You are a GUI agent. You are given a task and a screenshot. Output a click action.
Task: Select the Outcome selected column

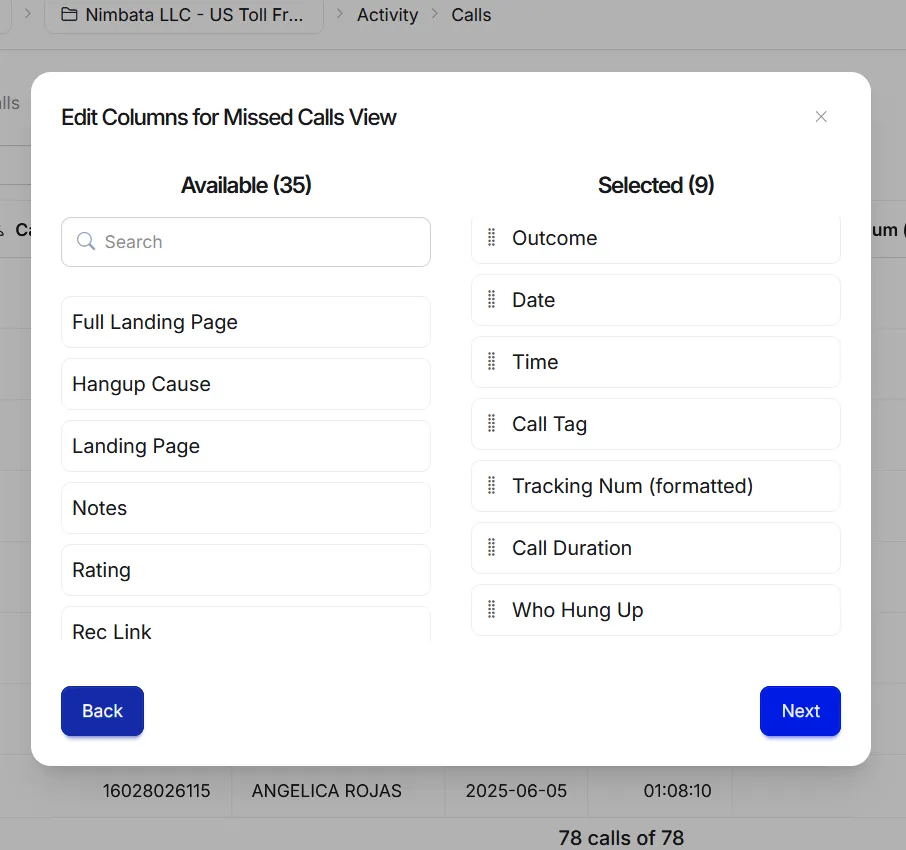coord(656,239)
